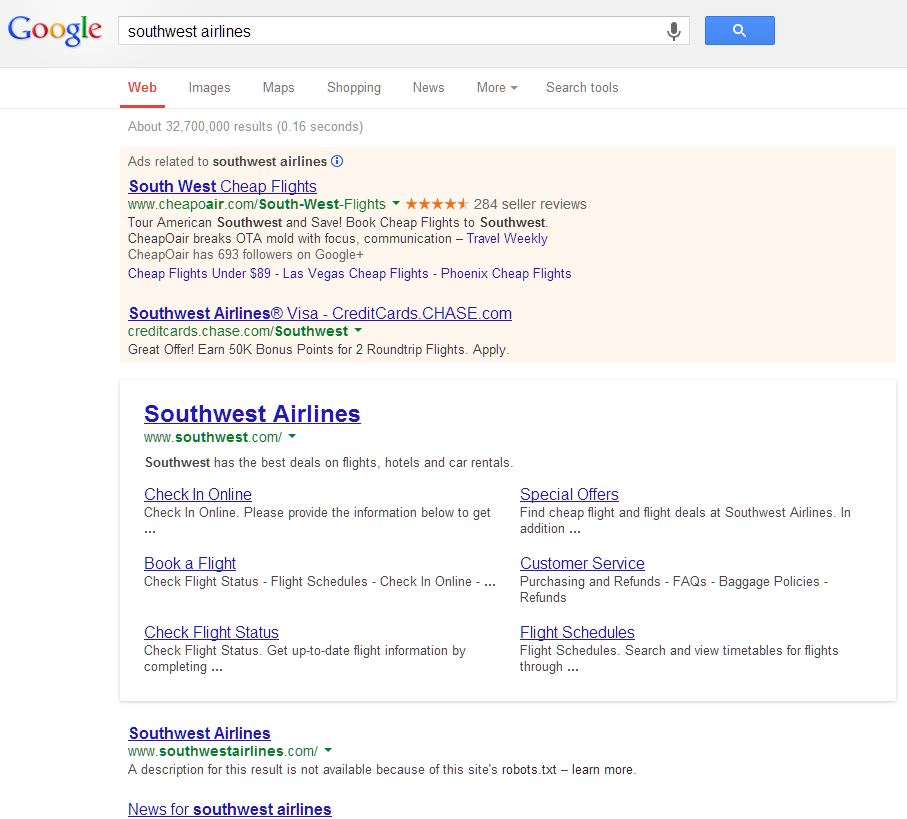Image resolution: width=907 pixels, height=819 pixels.
Task: Open Book a Flight sitelink
Action: click(190, 563)
